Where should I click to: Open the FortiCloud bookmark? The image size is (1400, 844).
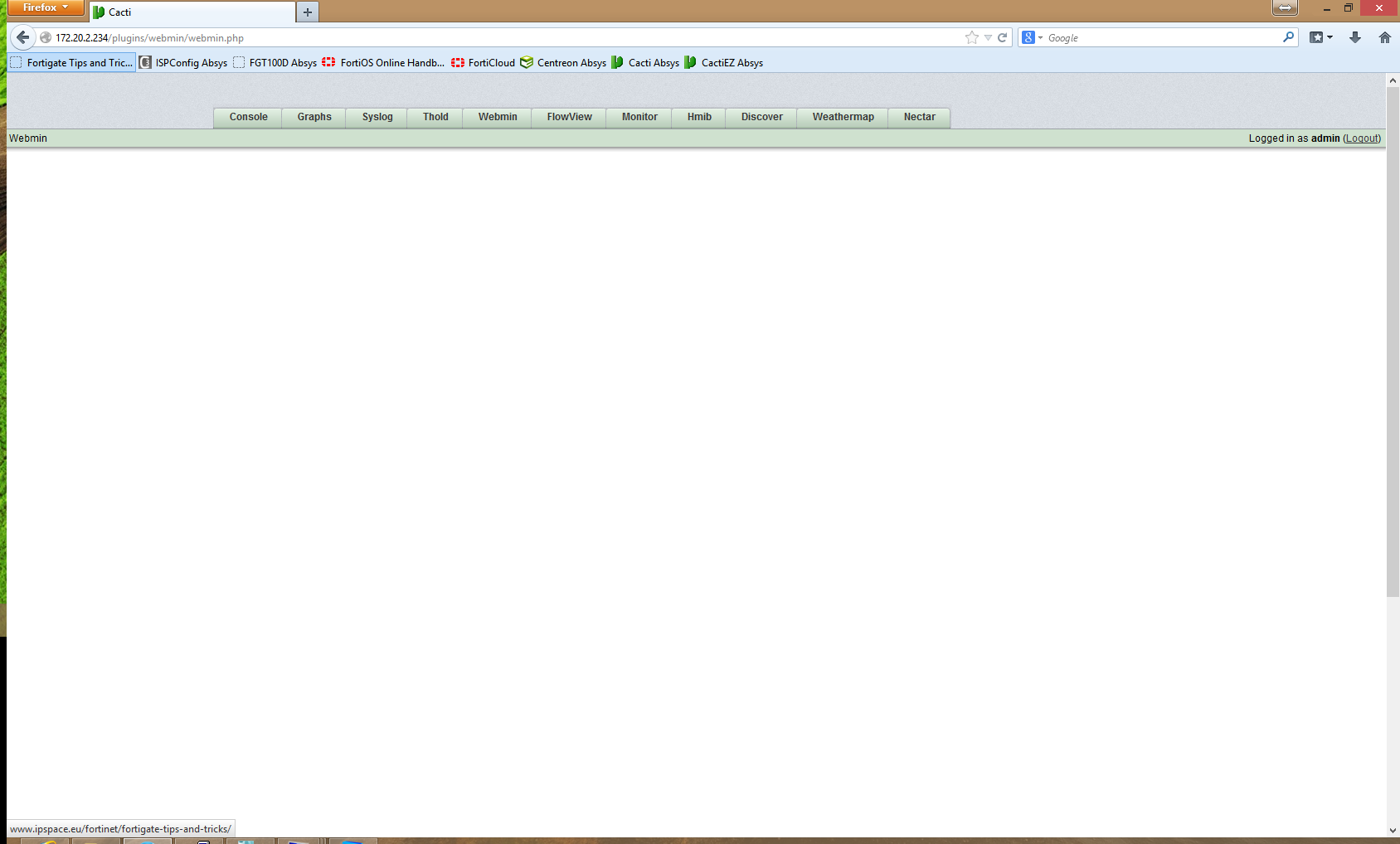[x=483, y=63]
